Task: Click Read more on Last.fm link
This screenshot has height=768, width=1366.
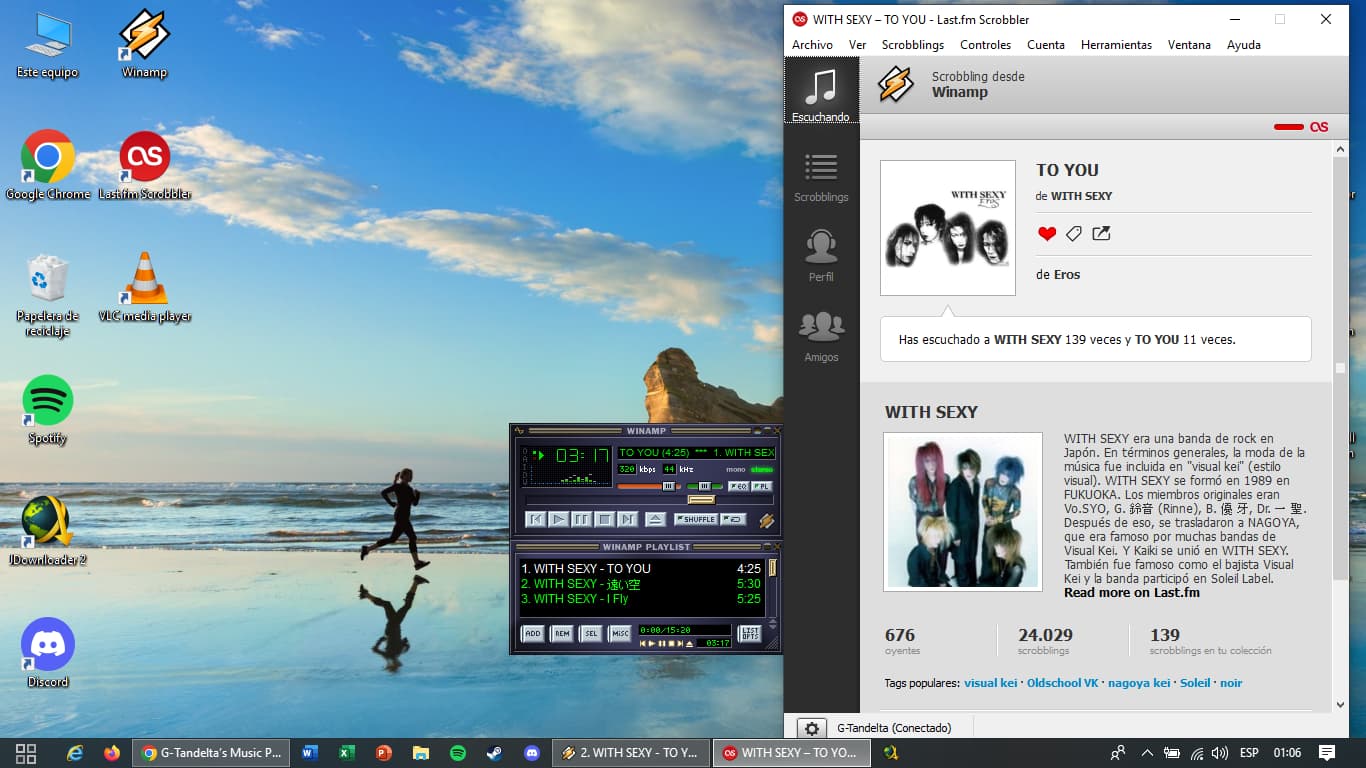Action: click(x=1131, y=593)
